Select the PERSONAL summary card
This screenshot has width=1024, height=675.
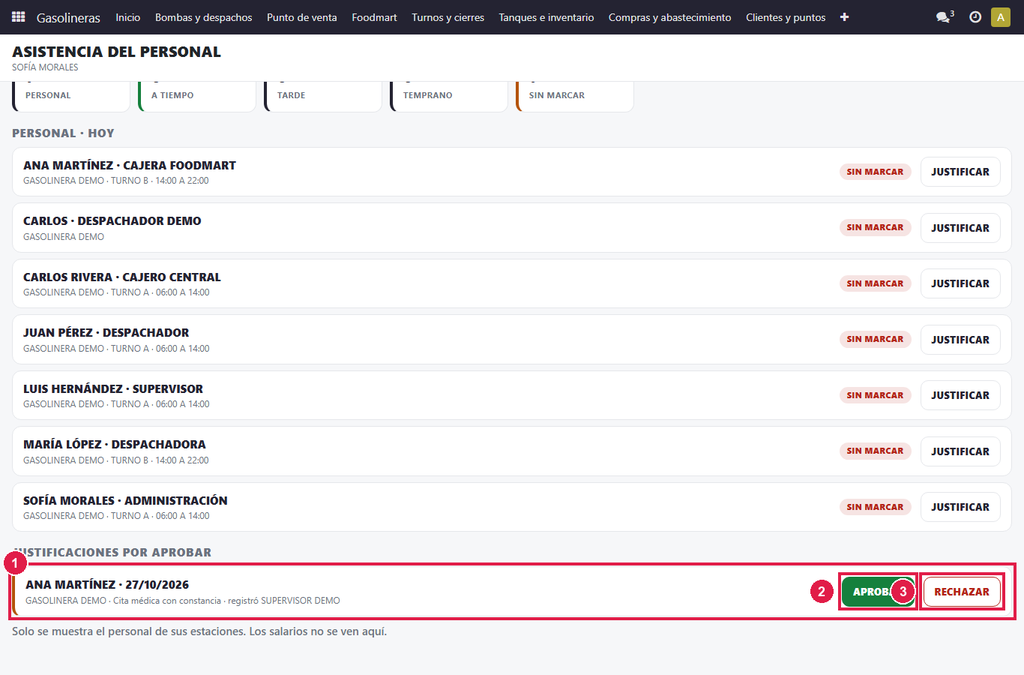[x=71, y=96]
